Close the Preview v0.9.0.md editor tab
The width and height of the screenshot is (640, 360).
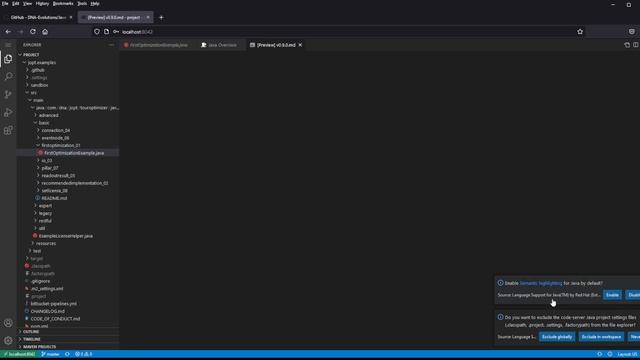300,45
